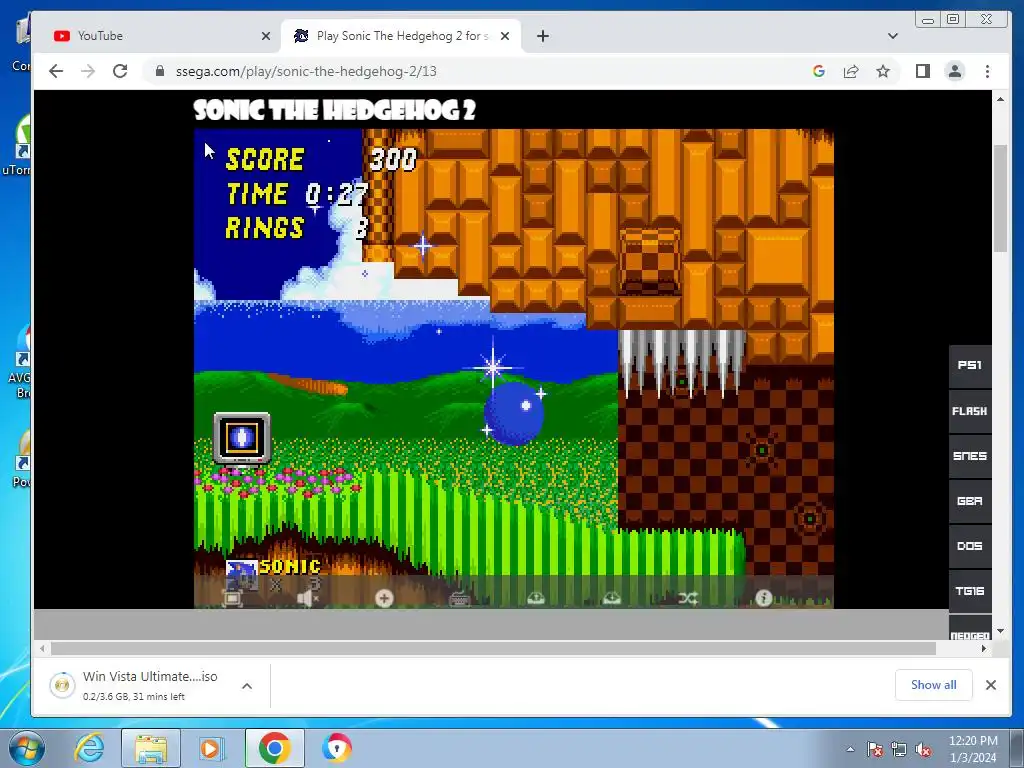Open the info icon in emulator toolbar
This screenshot has width=1024, height=768.
click(763, 598)
